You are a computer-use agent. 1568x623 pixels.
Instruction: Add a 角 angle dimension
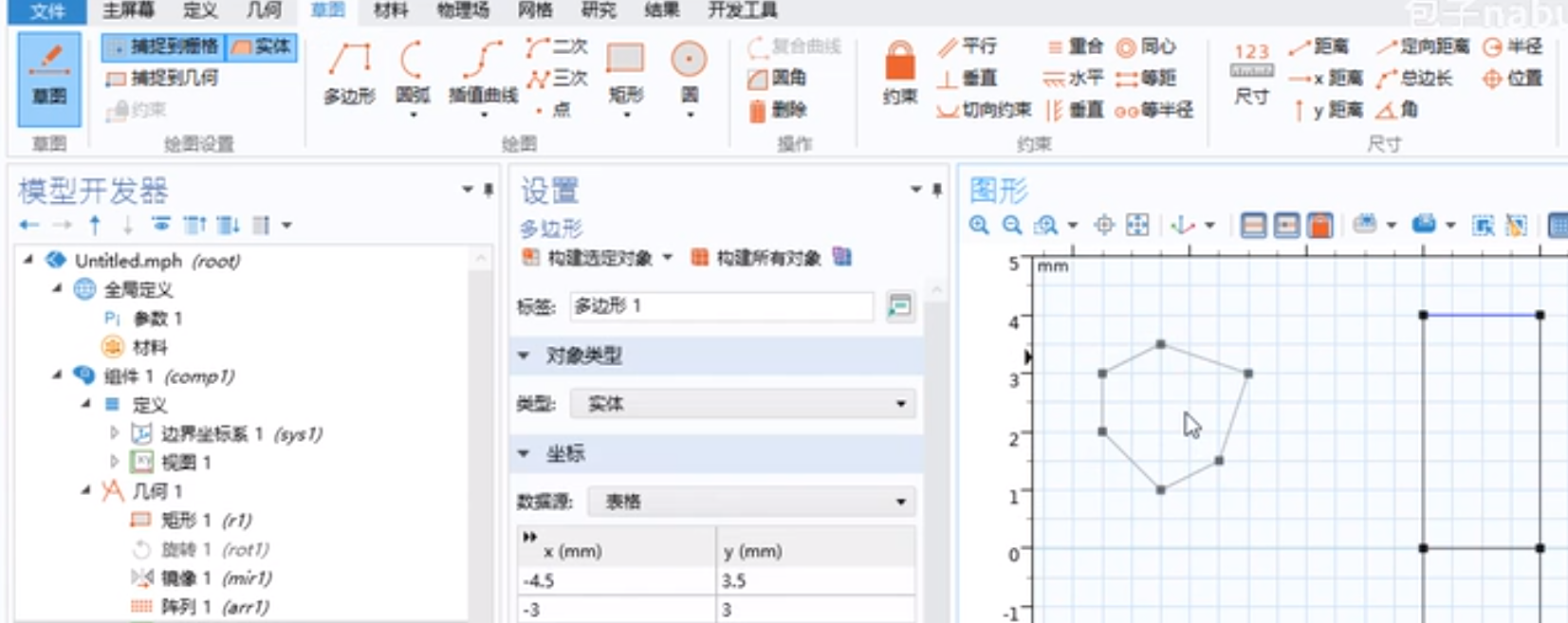click(1396, 110)
